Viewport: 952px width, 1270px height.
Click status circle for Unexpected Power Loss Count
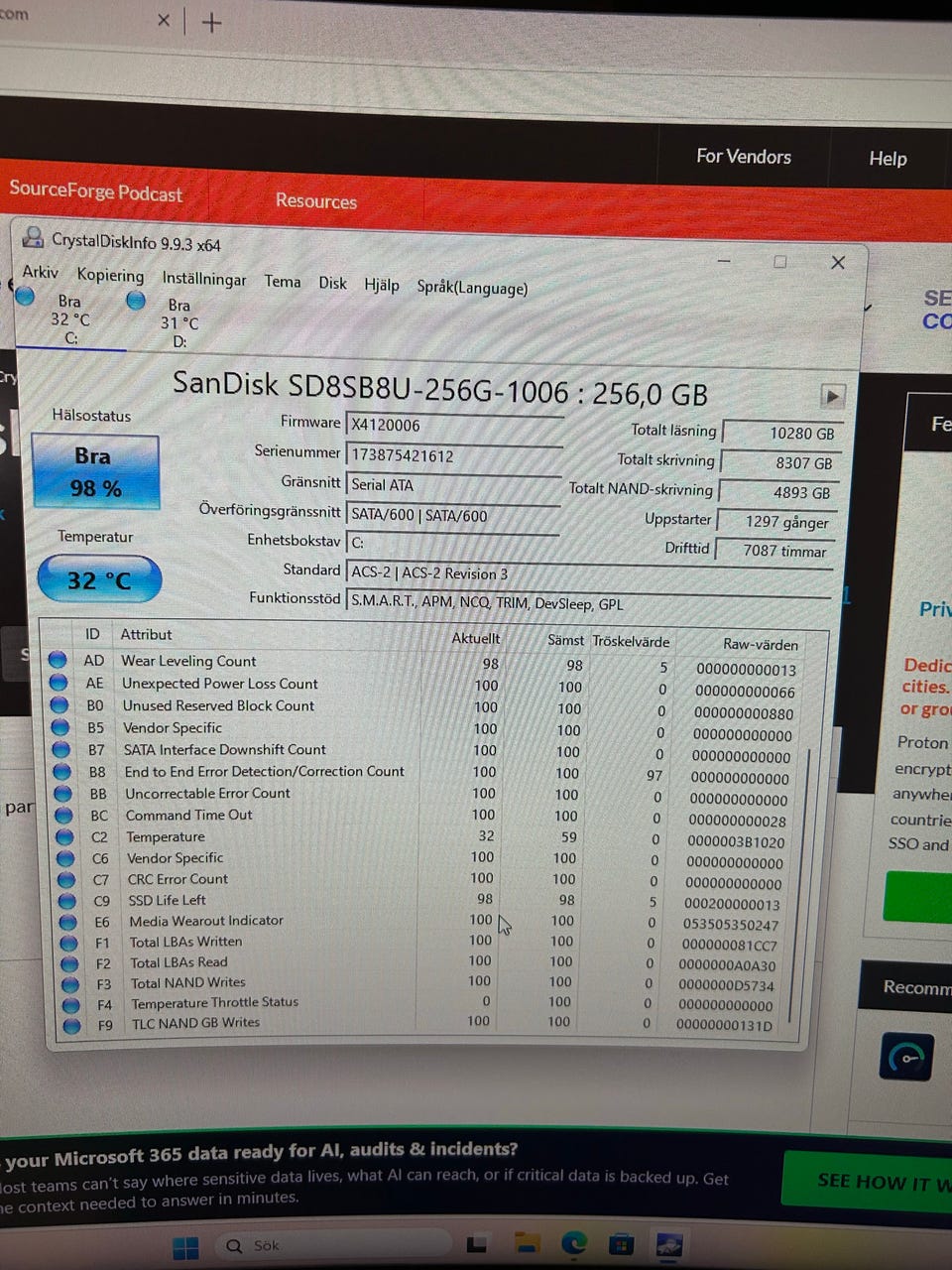(59, 683)
